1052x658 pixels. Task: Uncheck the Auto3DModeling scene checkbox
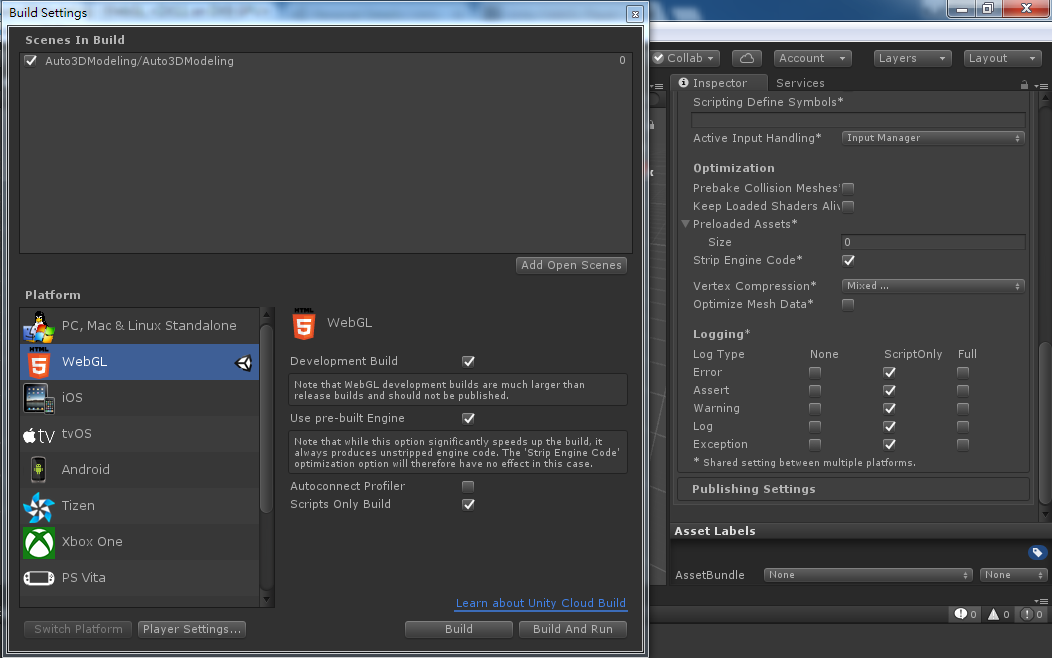pyautogui.click(x=31, y=61)
